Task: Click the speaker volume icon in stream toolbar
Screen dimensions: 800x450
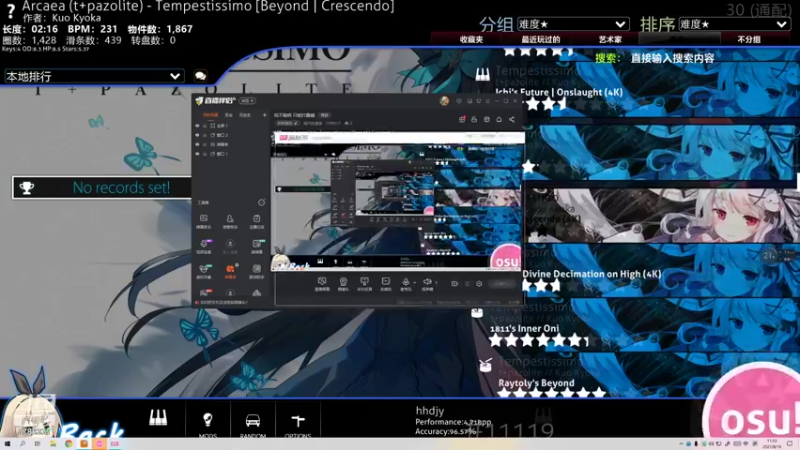Action: (427, 284)
